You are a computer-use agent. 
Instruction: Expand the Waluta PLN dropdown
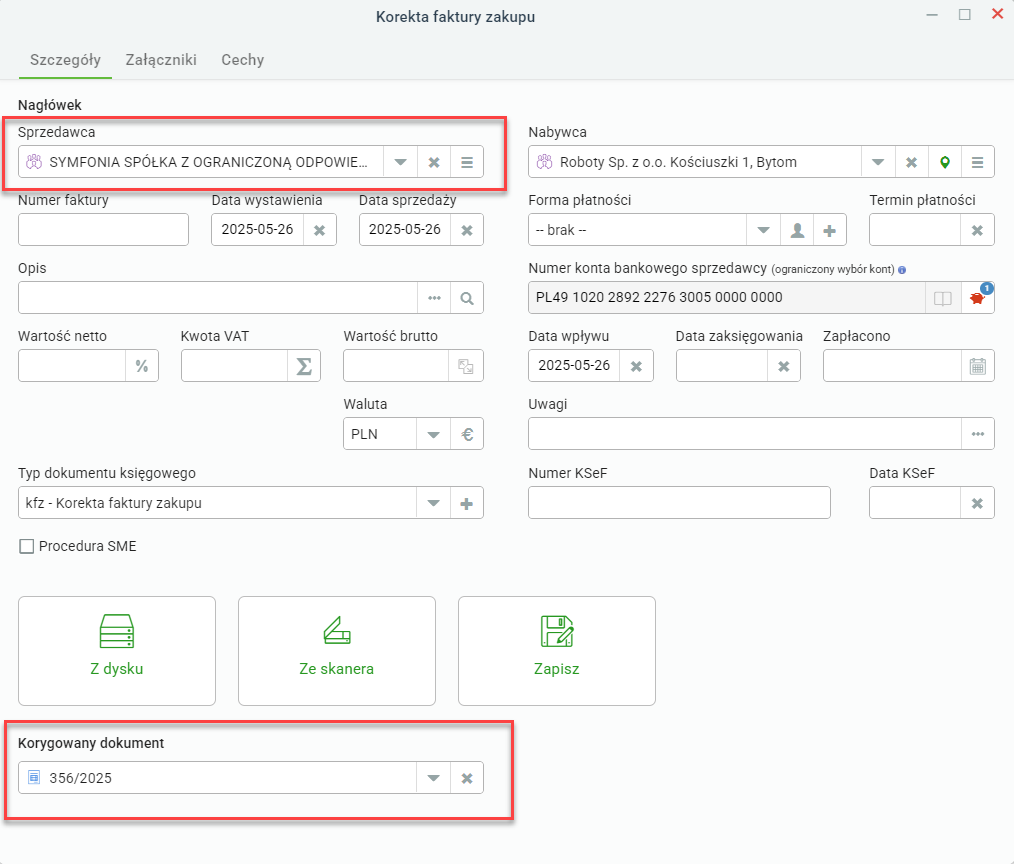433,434
